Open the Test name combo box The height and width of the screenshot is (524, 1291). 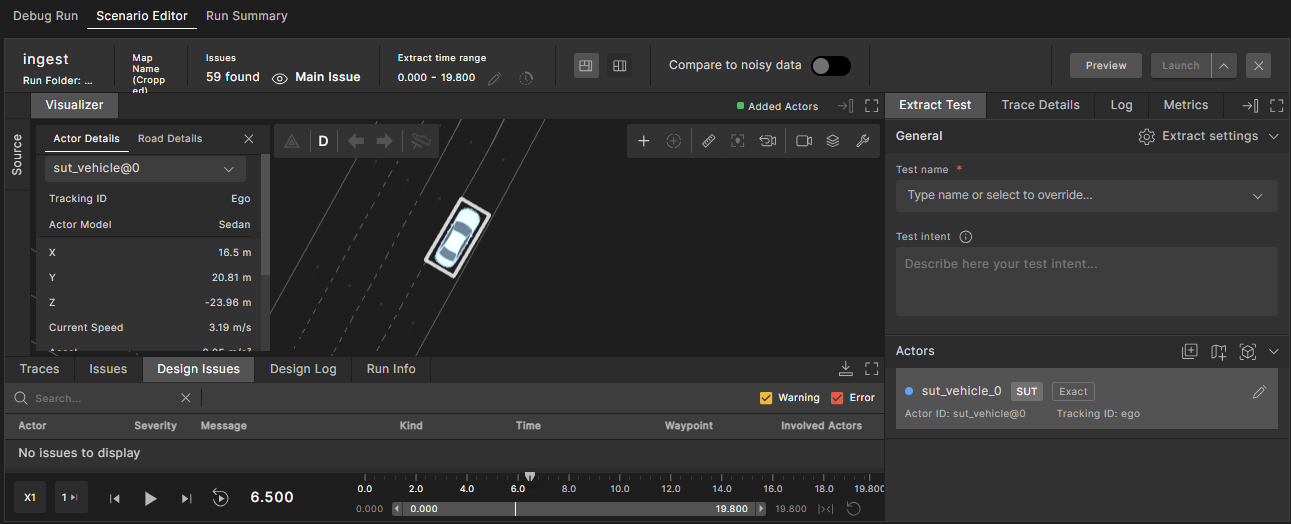point(1085,196)
